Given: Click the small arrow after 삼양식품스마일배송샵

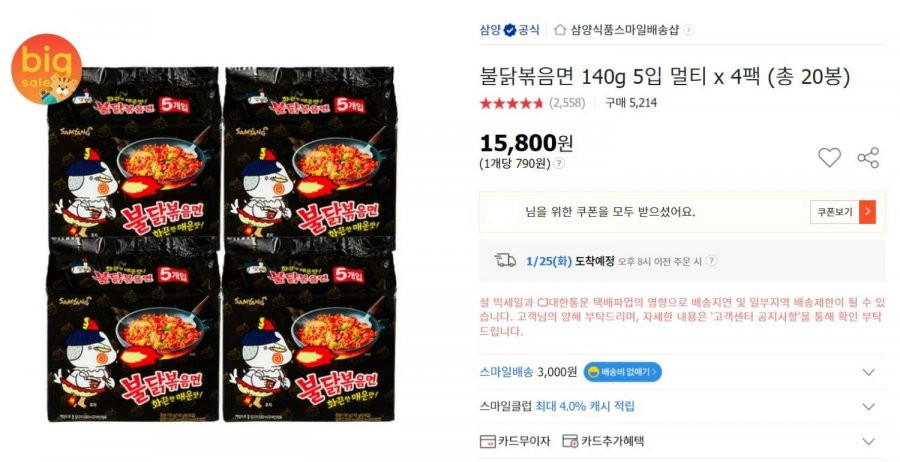Looking at the screenshot, I should click(x=688, y=30).
